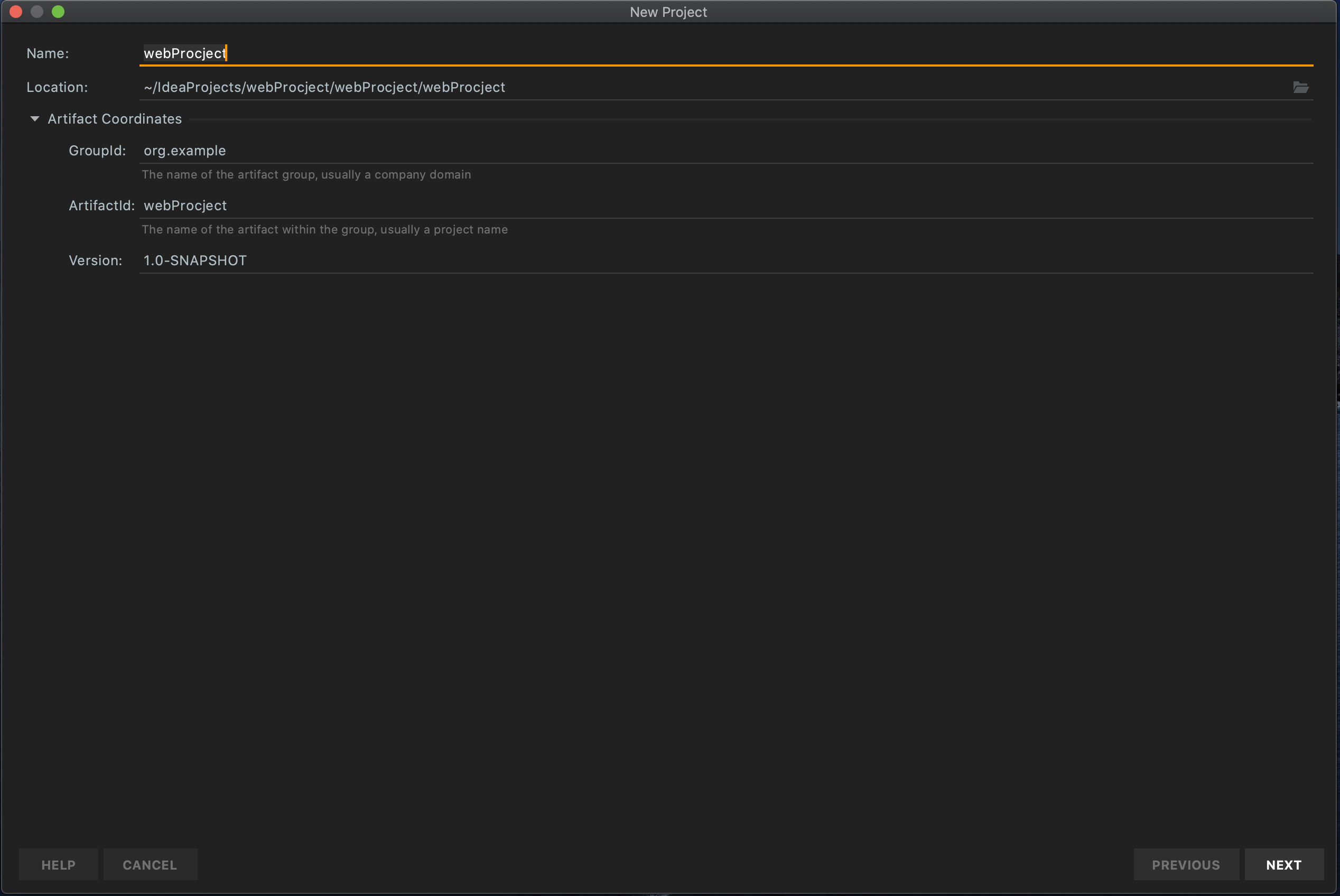The height and width of the screenshot is (896, 1340).
Task: Click the "Location:" label
Action: tap(57, 87)
